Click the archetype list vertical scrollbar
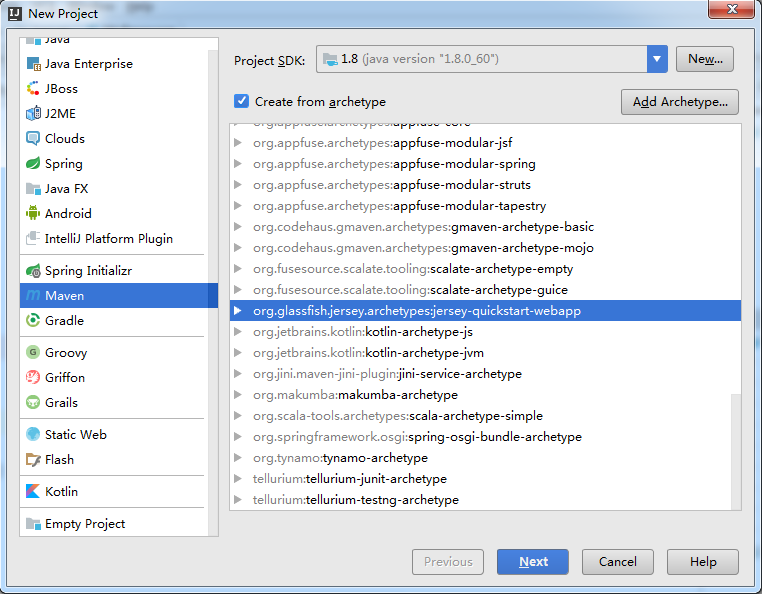This screenshot has height=594, width=762. pos(736,452)
